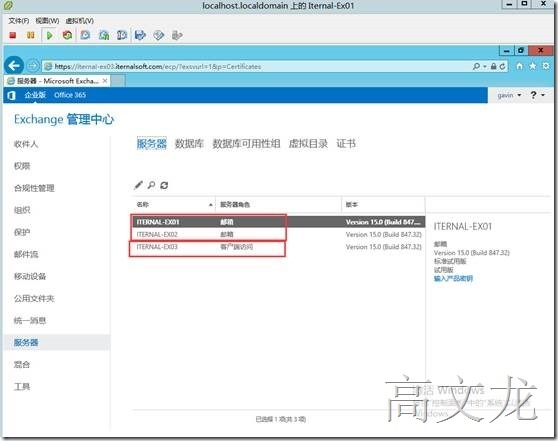Switch to the 数据库 tab

pos(189,143)
